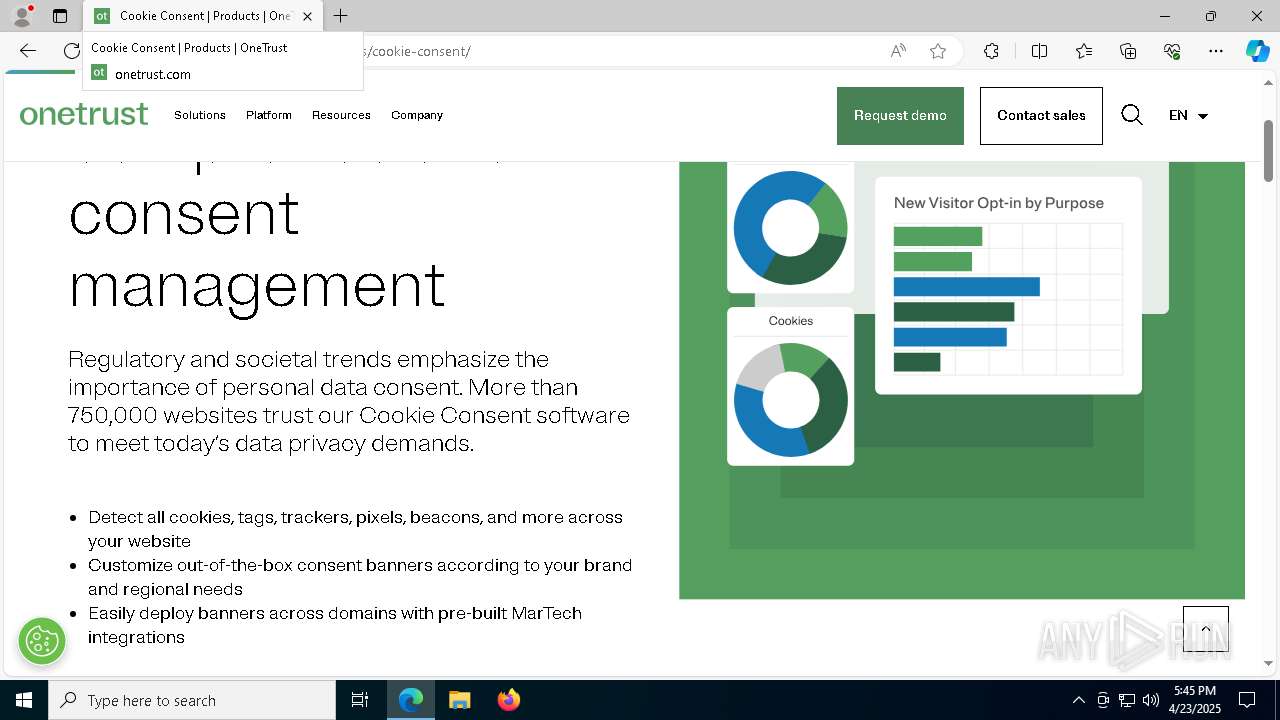
Task: Open Browser essentials heart icon
Action: (x=1172, y=51)
